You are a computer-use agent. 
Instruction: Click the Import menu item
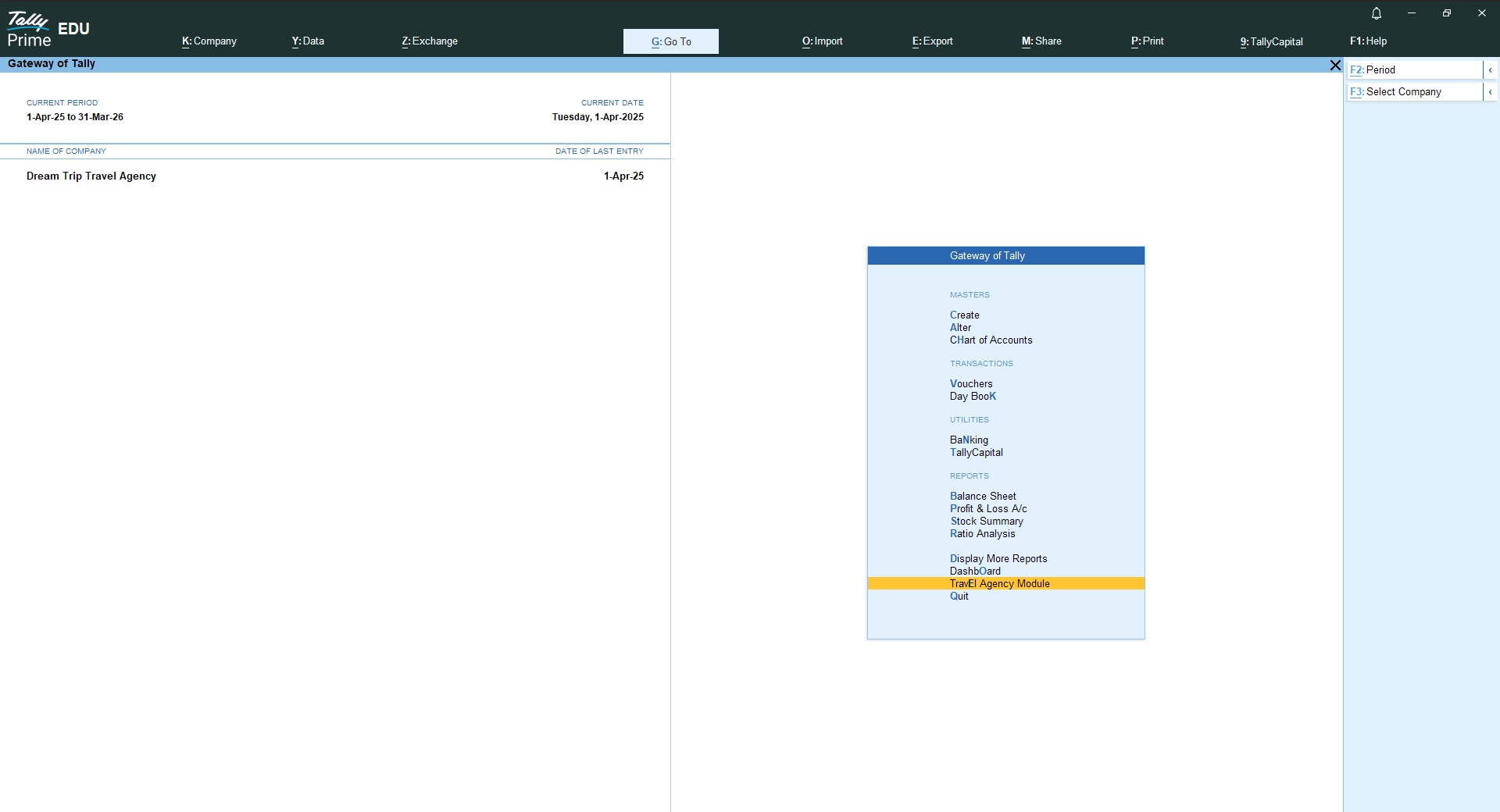click(822, 41)
